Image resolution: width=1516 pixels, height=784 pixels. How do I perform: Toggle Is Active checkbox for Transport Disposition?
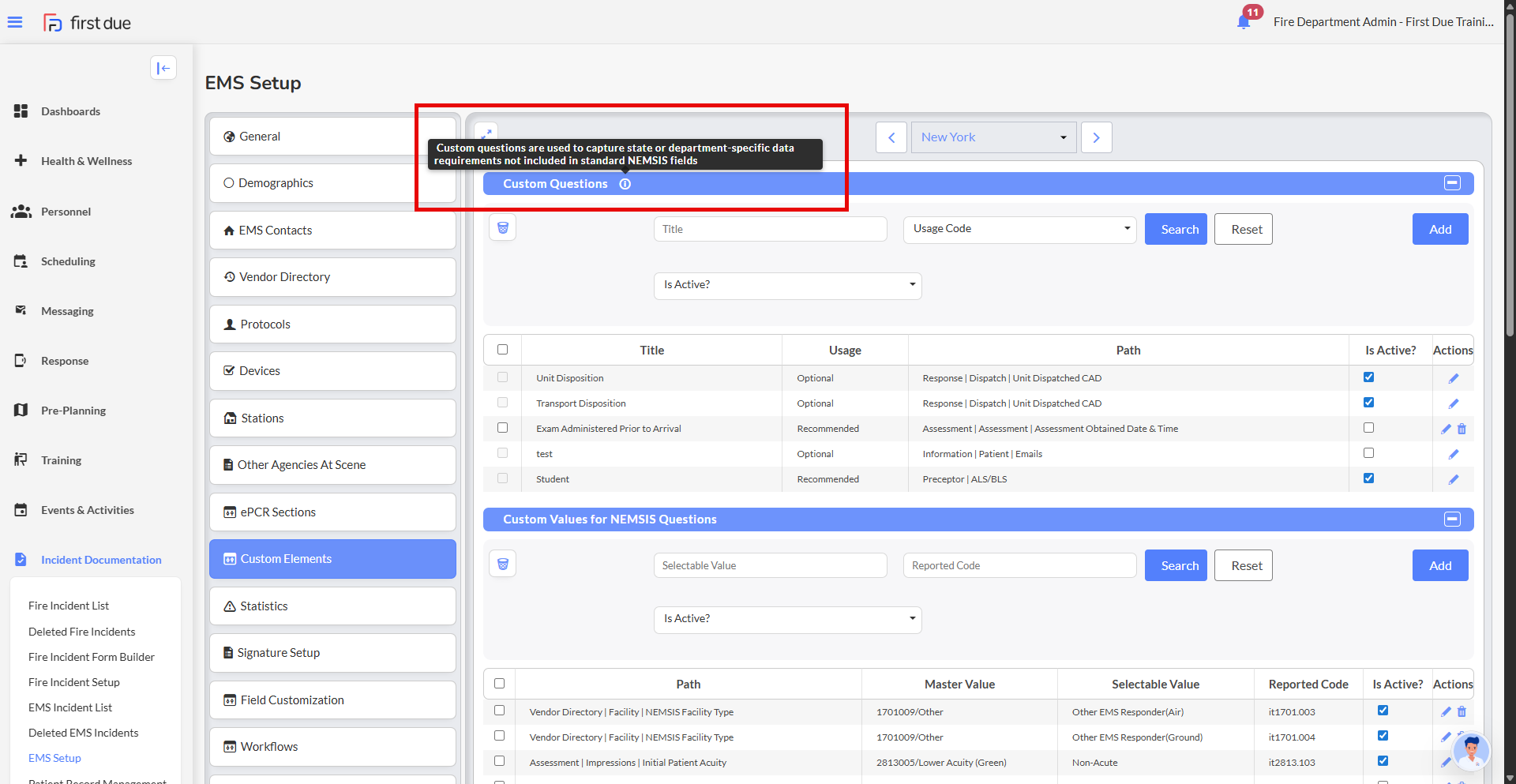coord(1368,403)
